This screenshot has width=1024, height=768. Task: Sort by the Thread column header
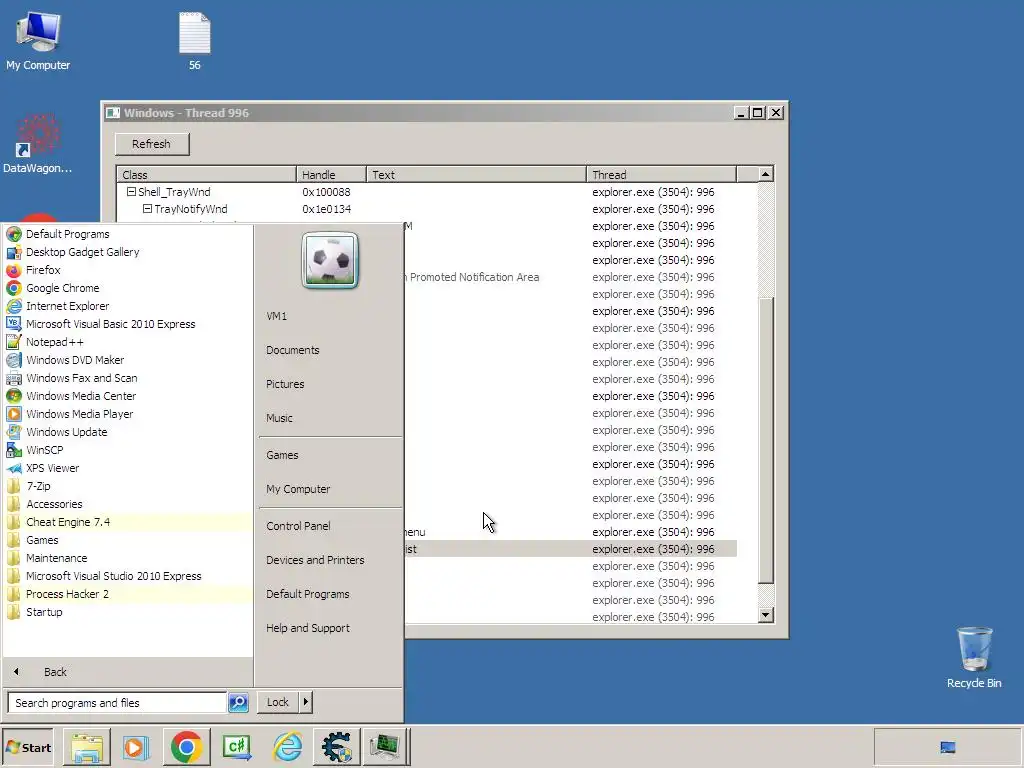coord(661,174)
